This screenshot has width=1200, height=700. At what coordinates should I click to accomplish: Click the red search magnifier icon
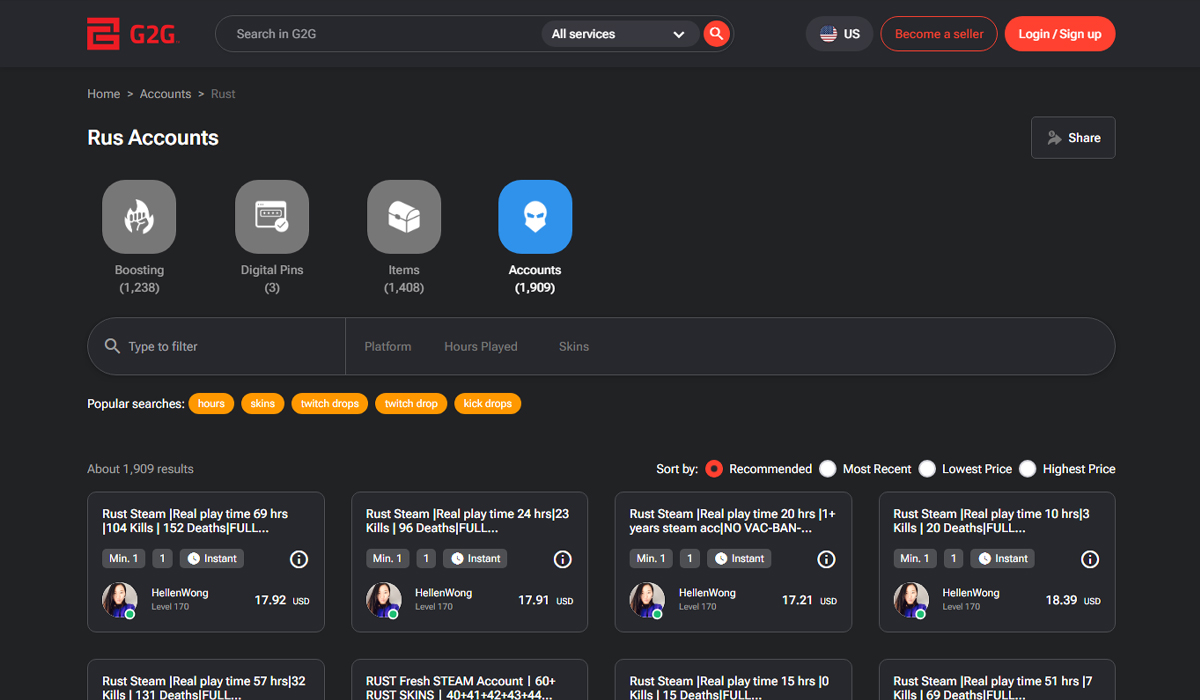pyautogui.click(x=716, y=33)
